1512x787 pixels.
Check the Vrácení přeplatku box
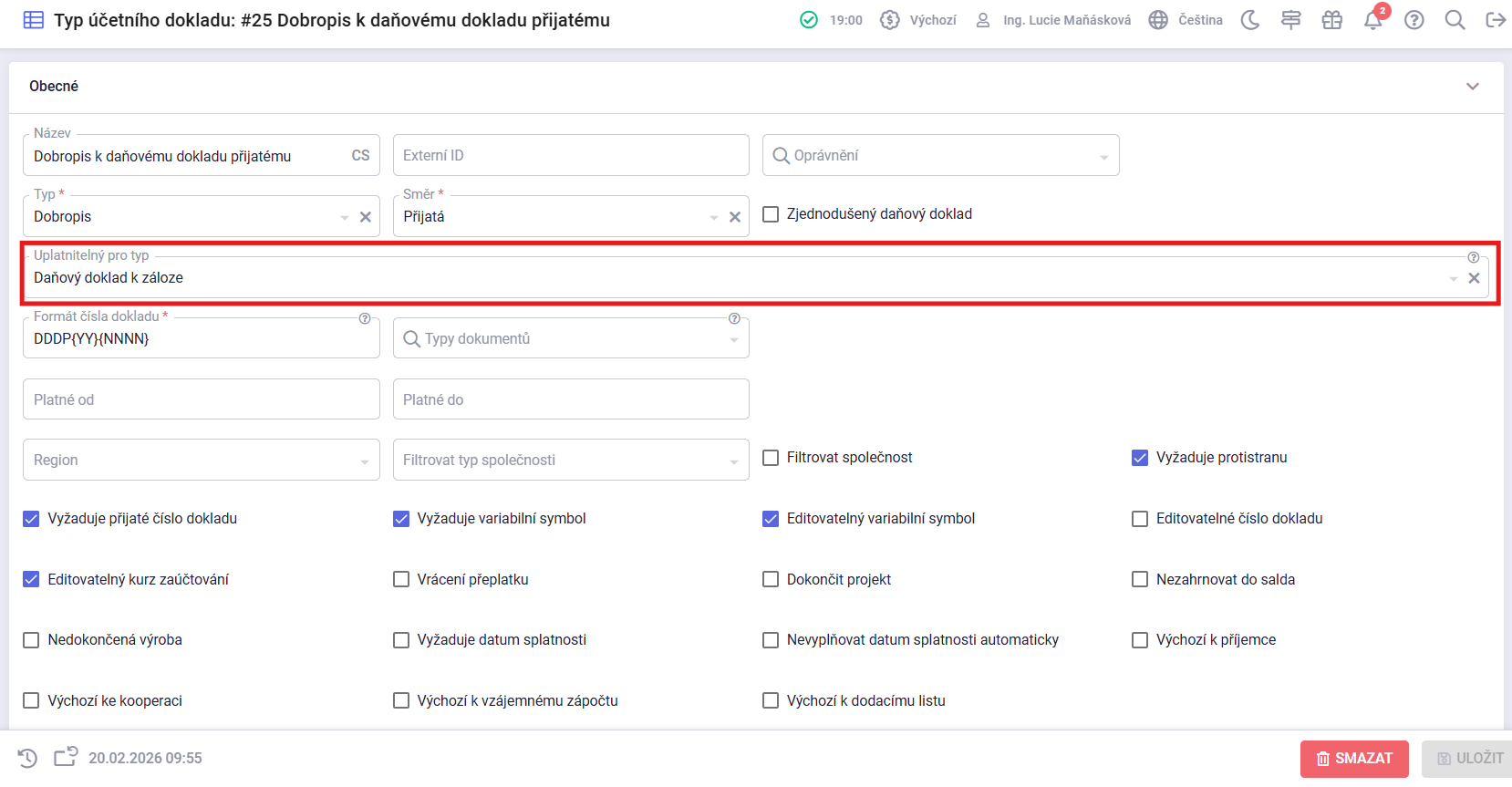401,580
